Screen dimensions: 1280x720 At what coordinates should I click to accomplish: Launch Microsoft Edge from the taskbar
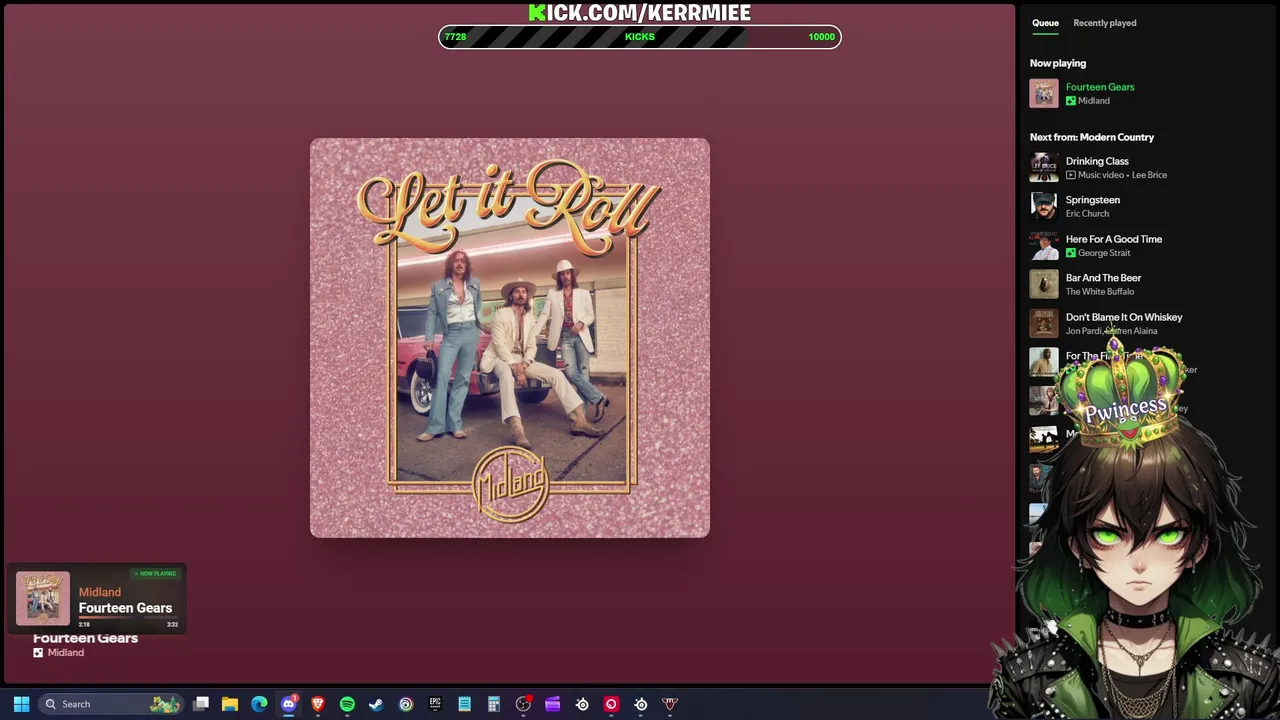tap(259, 704)
